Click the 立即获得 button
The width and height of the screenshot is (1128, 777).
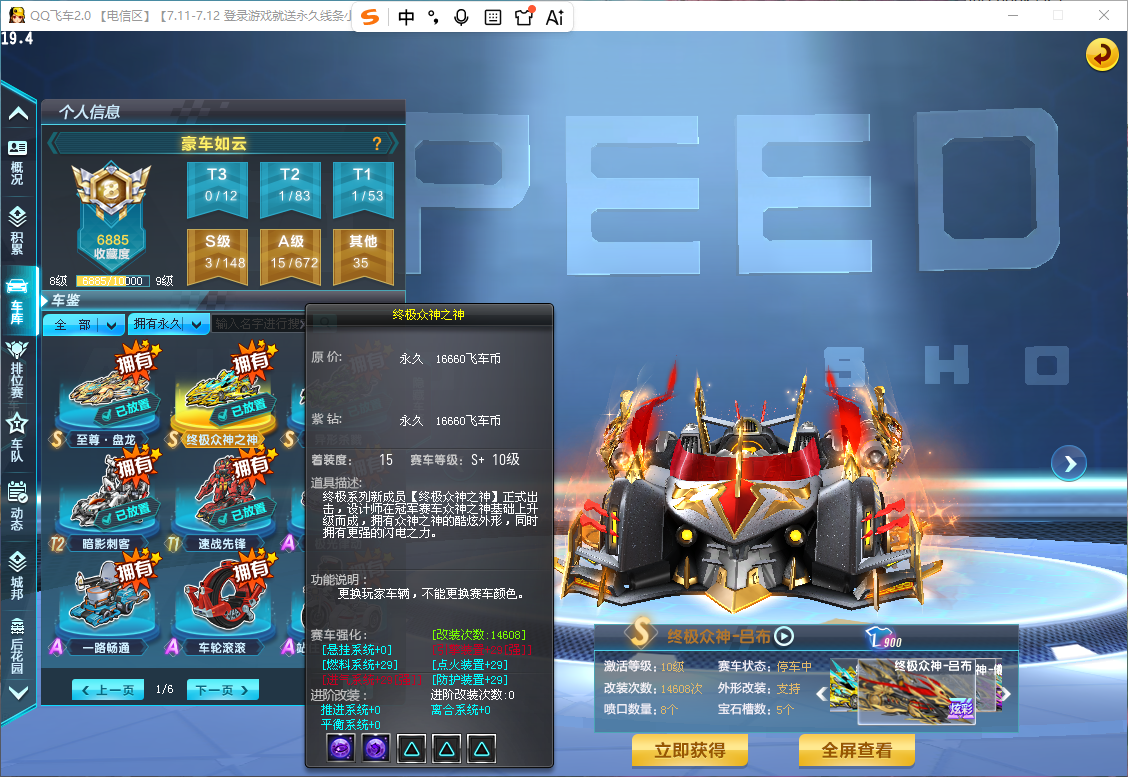tap(690, 750)
